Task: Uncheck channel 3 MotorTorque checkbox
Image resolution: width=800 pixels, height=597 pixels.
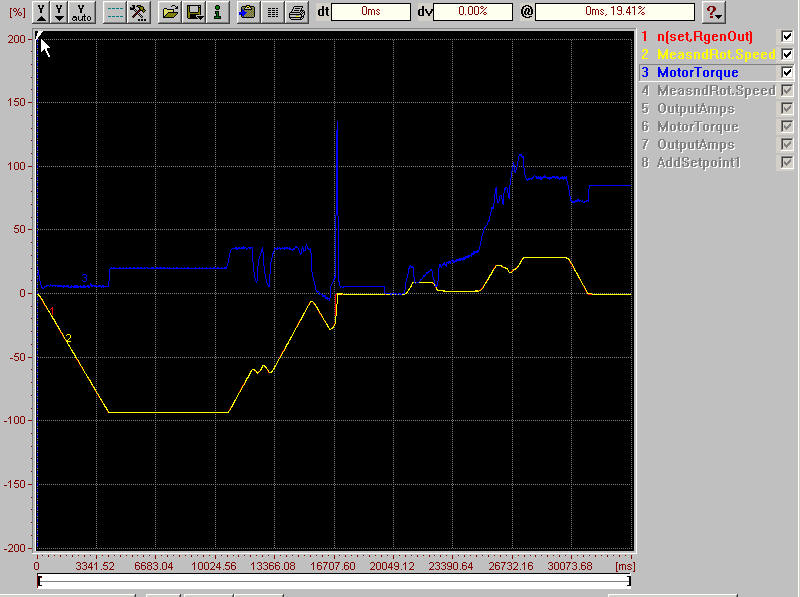Action: [787, 72]
